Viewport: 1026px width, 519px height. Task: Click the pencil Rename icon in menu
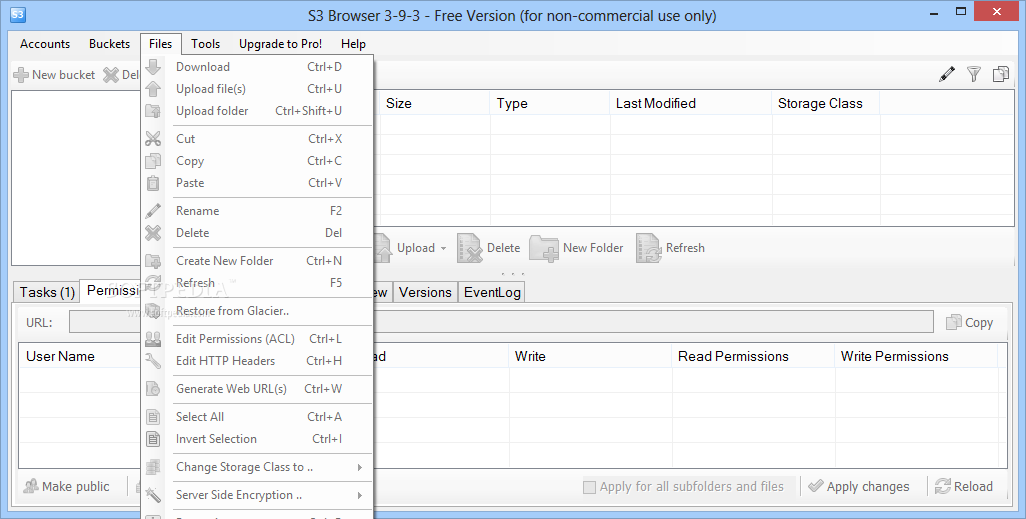pyautogui.click(x=153, y=211)
